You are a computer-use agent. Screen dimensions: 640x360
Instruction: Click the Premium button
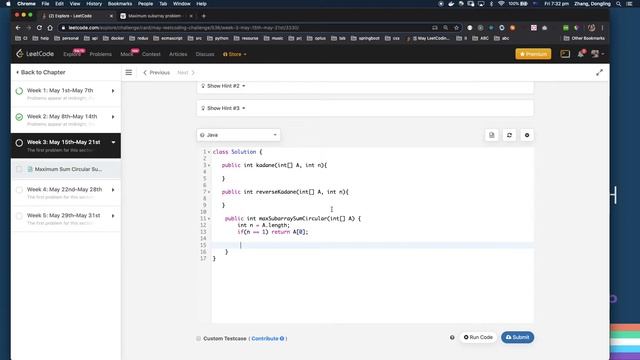533,54
